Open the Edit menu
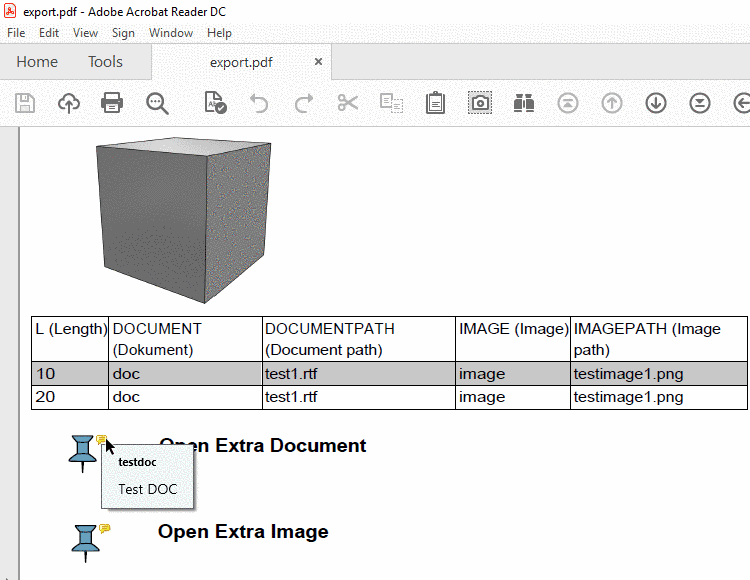This screenshot has height=580, width=750. (x=49, y=33)
